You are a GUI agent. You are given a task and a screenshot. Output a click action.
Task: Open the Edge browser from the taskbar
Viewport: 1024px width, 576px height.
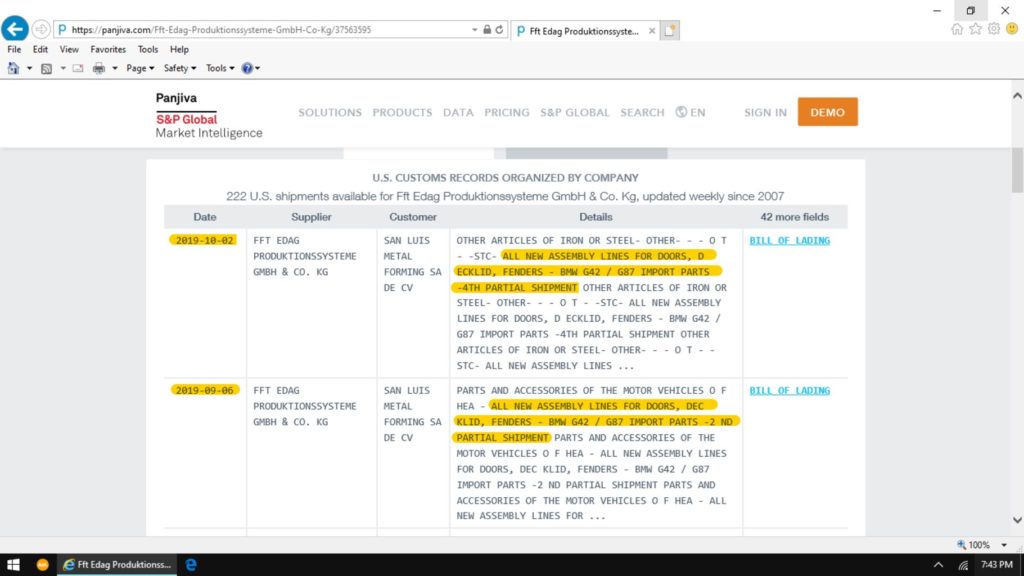click(x=191, y=565)
